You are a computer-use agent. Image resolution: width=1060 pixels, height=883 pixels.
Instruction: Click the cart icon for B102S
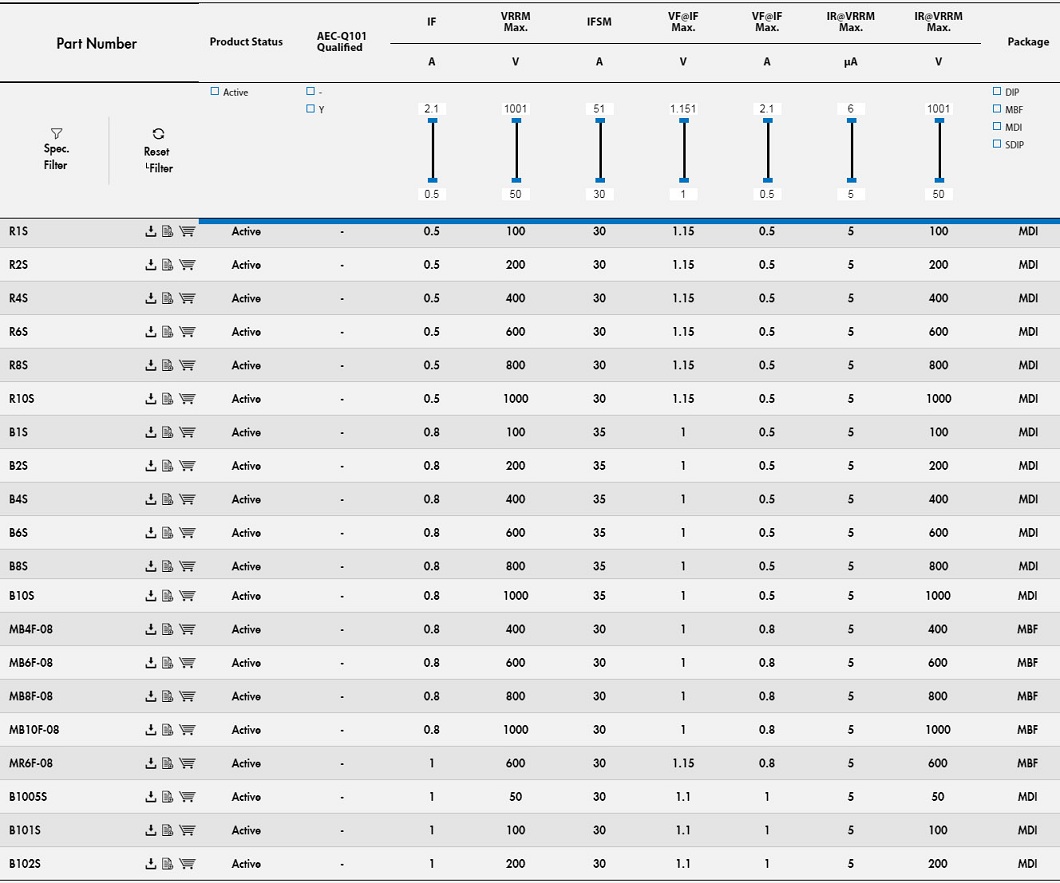(187, 864)
